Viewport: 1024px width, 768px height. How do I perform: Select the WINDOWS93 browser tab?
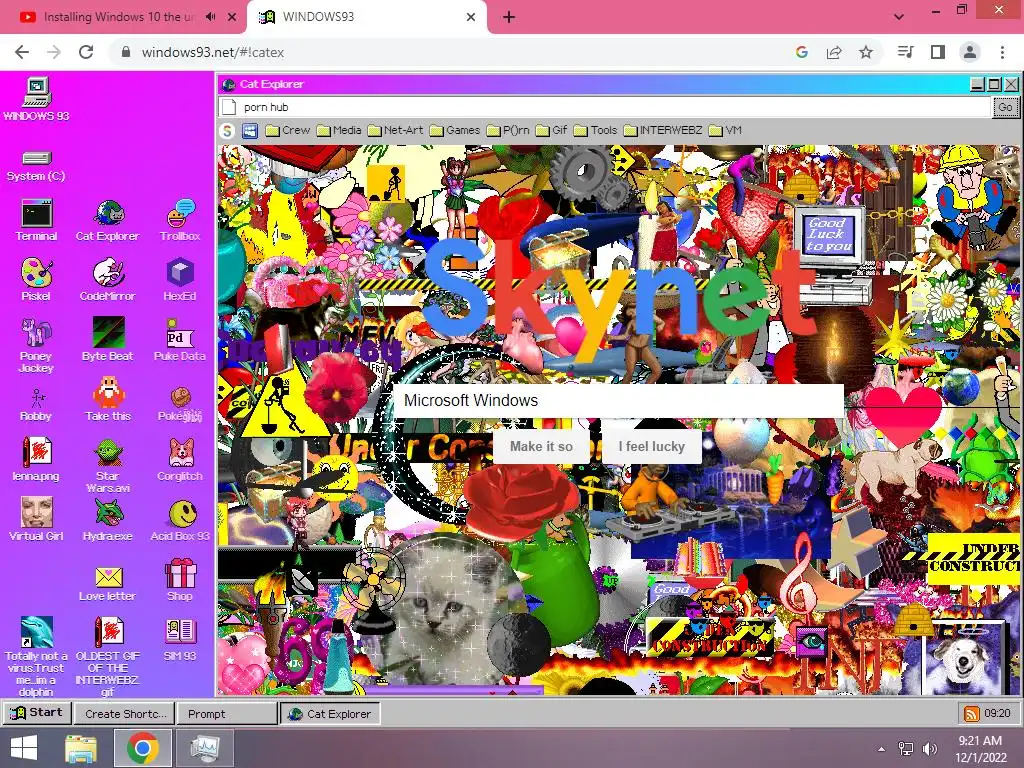click(x=366, y=17)
